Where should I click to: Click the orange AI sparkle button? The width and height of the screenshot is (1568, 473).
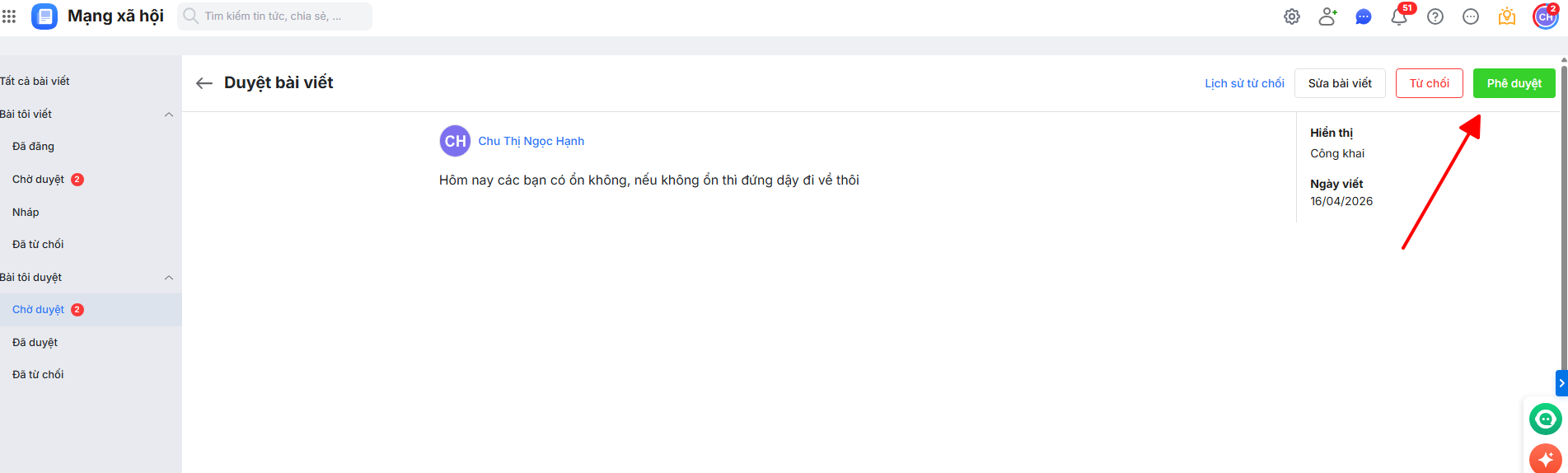pyautogui.click(x=1545, y=458)
